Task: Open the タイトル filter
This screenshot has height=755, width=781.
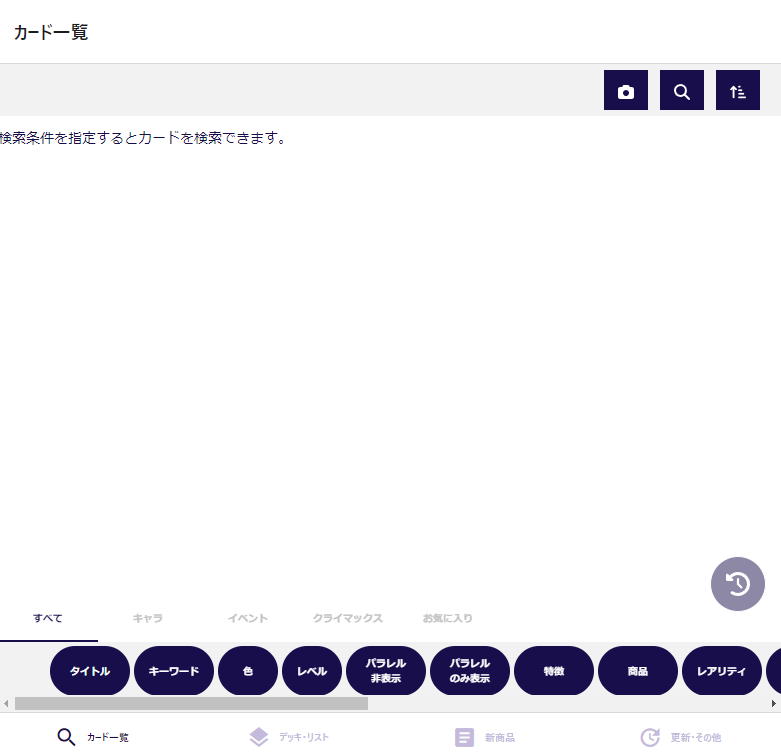Action: (x=90, y=671)
